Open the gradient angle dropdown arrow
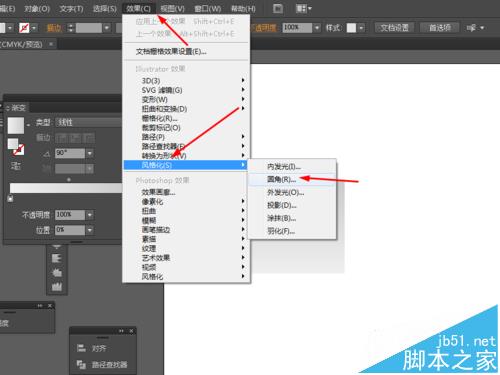Screen dimensions: 500x375 (90, 154)
